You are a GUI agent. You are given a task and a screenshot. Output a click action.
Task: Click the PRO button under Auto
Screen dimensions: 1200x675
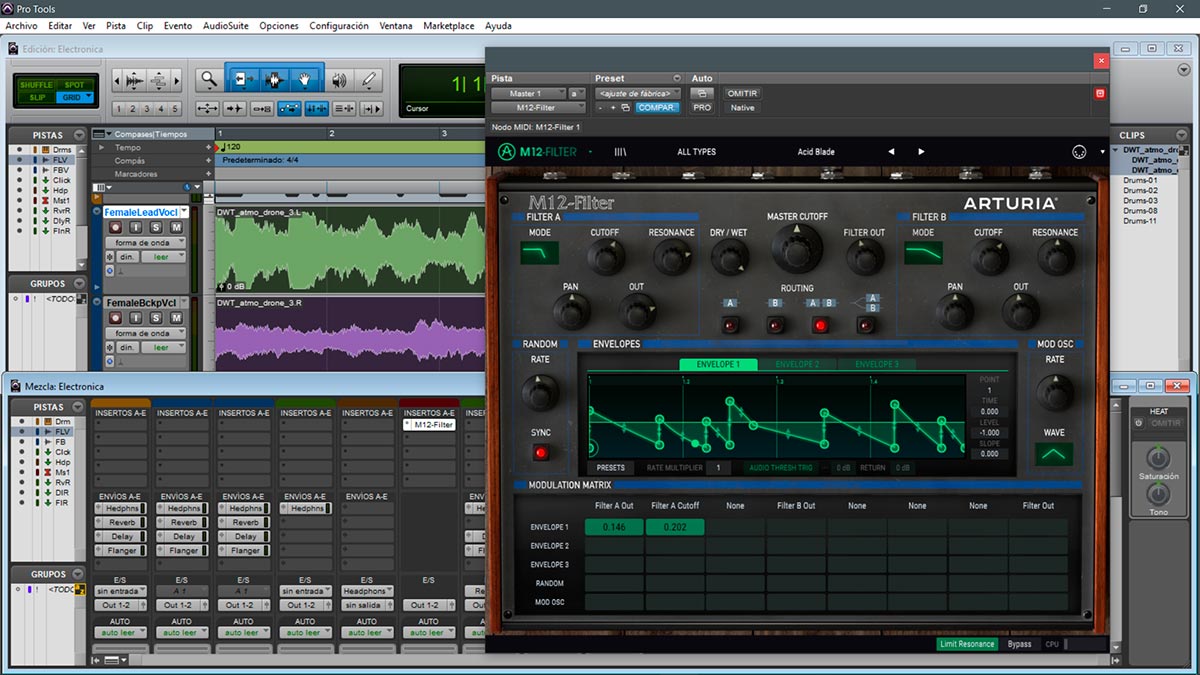click(702, 108)
